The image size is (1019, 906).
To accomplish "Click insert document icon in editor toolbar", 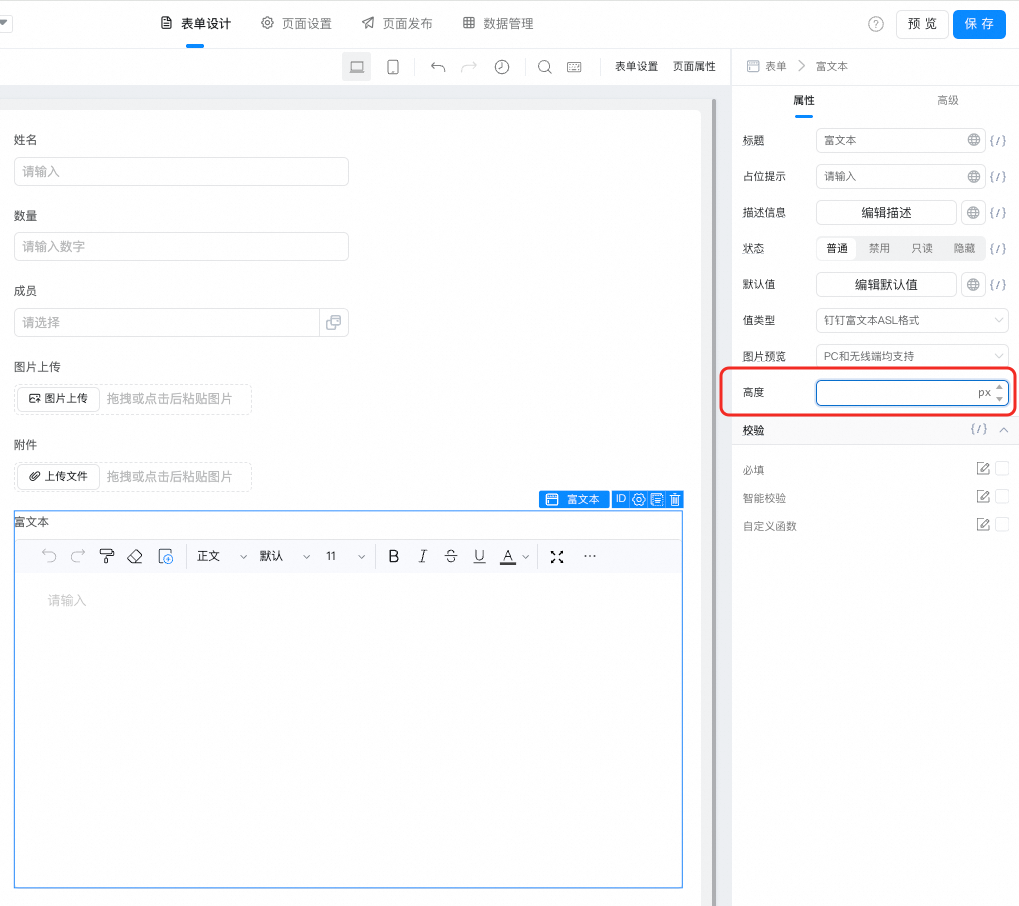I will (x=166, y=556).
